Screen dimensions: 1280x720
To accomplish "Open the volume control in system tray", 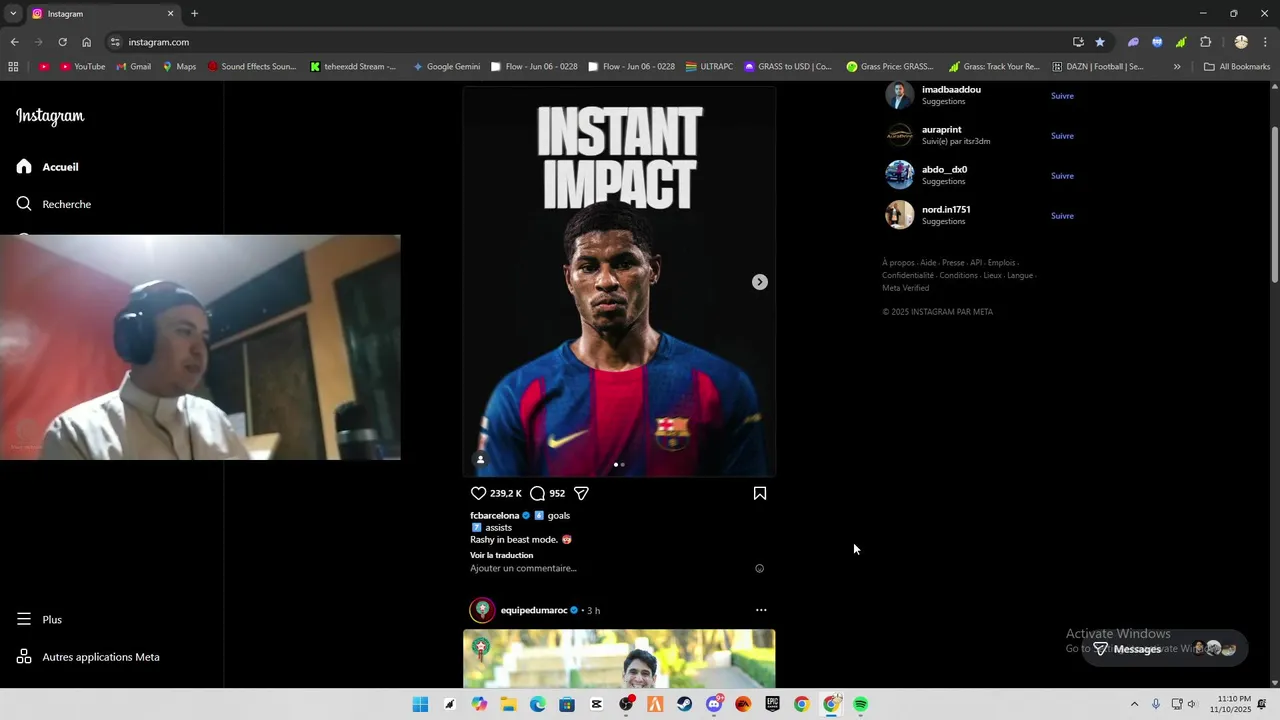I will click(1191, 704).
